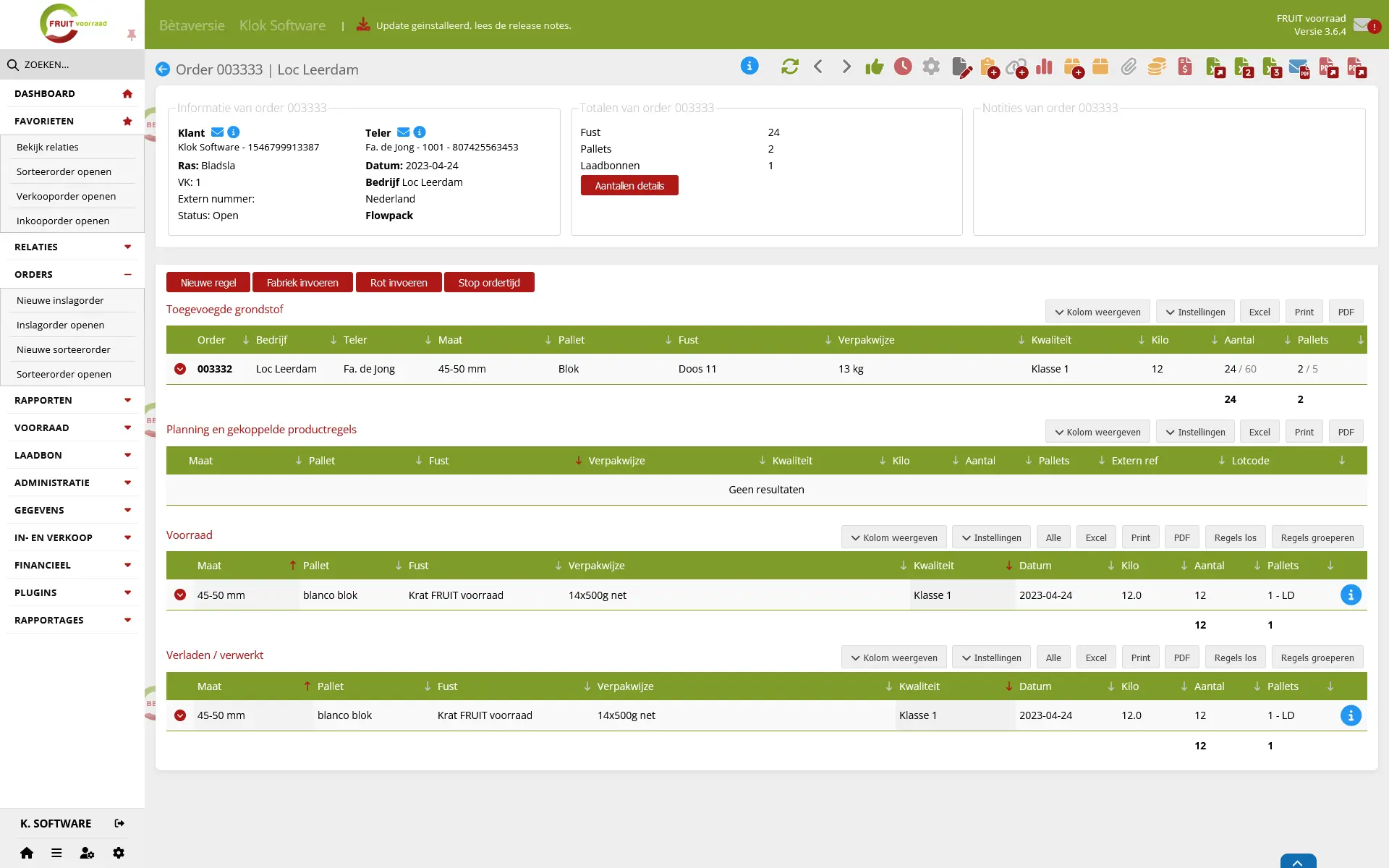This screenshot has width=1389, height=868.
Task: Open the red clock order time icon
Action: coord(903,67)
